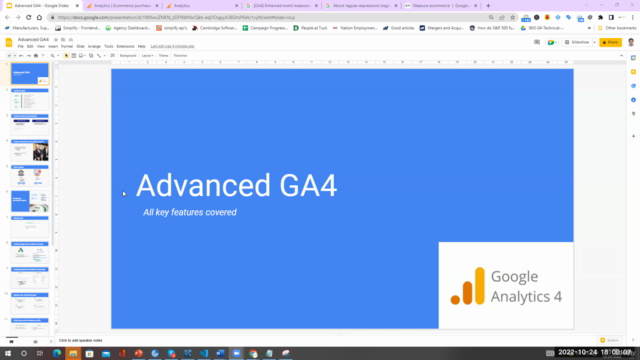Image resolution: width=640 pixels, height=360 pixels.
Task: Open the View menu
Action: [40, 47]
